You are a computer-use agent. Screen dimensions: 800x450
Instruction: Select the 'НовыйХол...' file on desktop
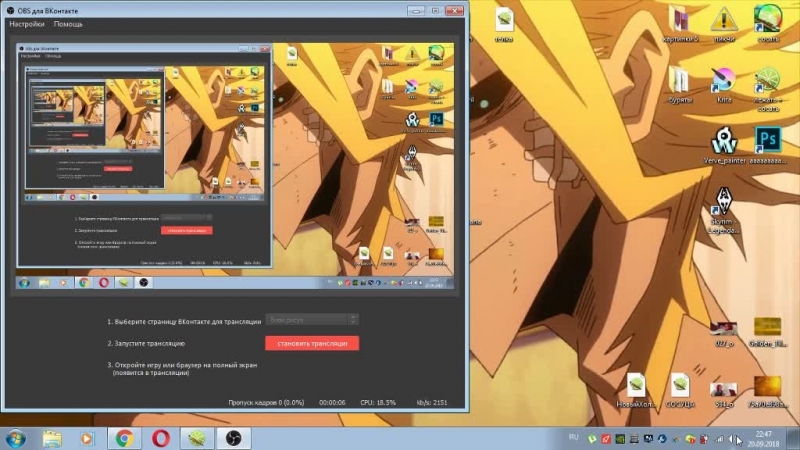(636, 390)
